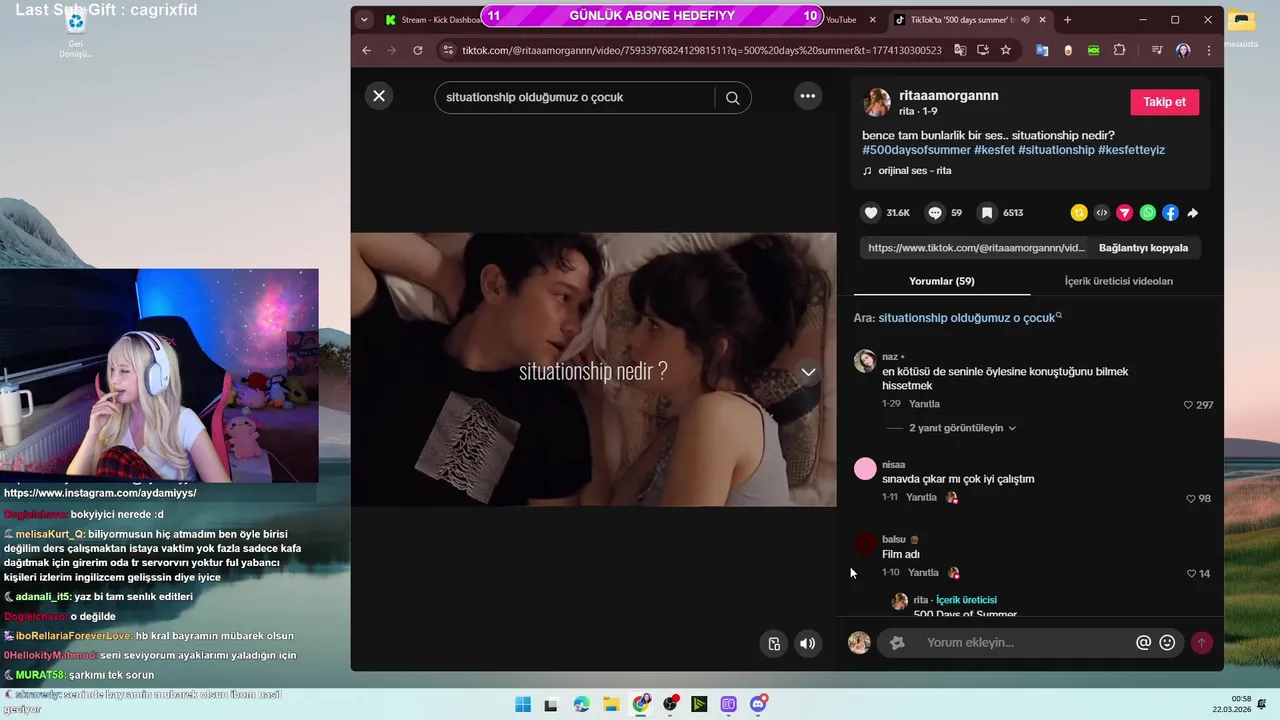Send to friends via the red paper plane icon
This screenshot has width=1280, height=720.
click(1125, 212)
